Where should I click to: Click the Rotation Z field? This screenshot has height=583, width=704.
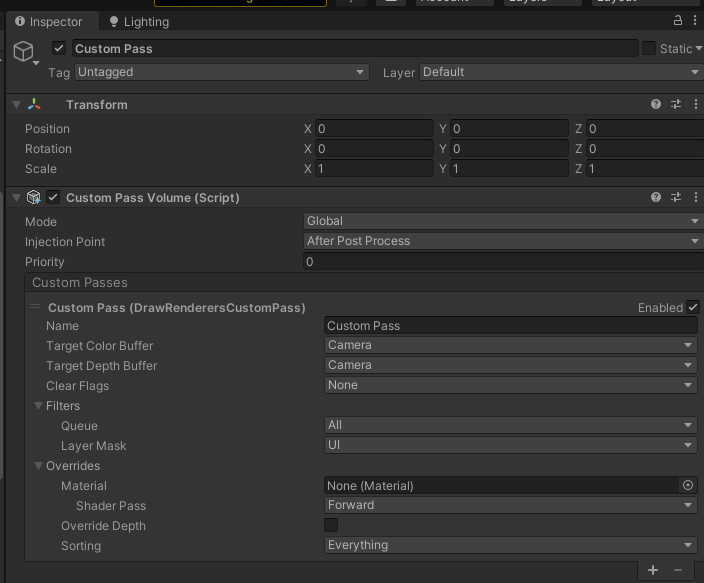[x=645, y=149]
